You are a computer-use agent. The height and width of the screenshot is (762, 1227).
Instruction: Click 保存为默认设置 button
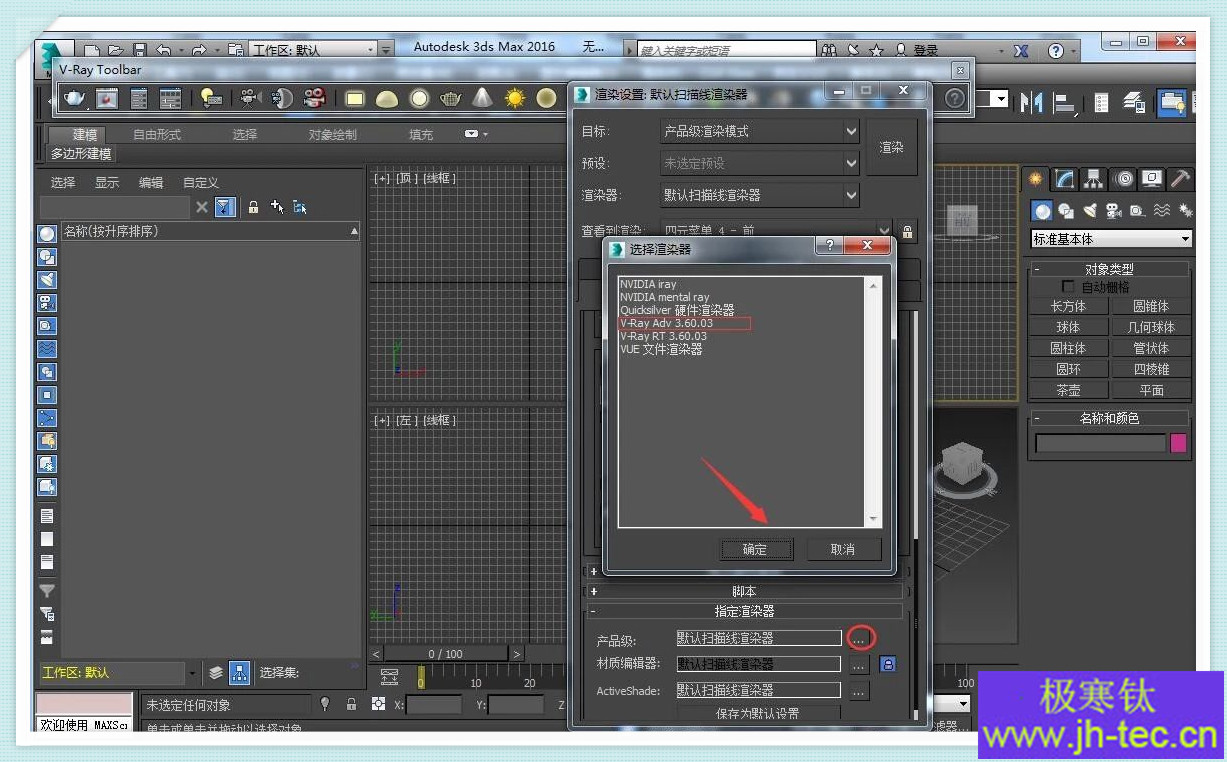[758, 713]
